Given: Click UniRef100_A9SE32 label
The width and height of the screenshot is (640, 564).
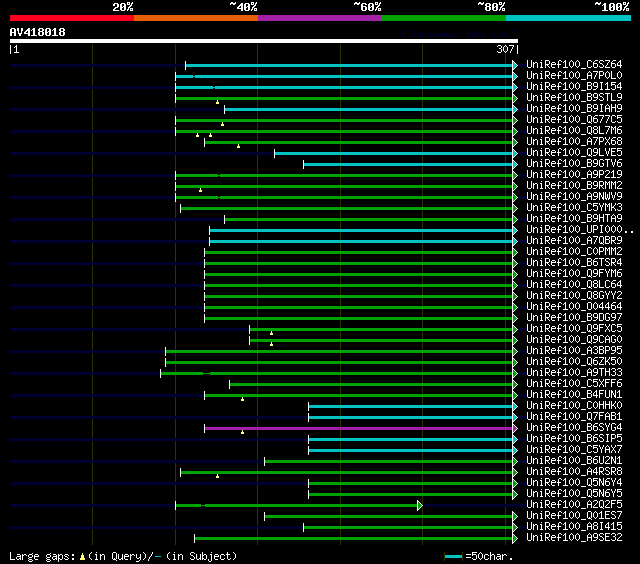Looking at the screenshot, I should [x=574, y=538].
